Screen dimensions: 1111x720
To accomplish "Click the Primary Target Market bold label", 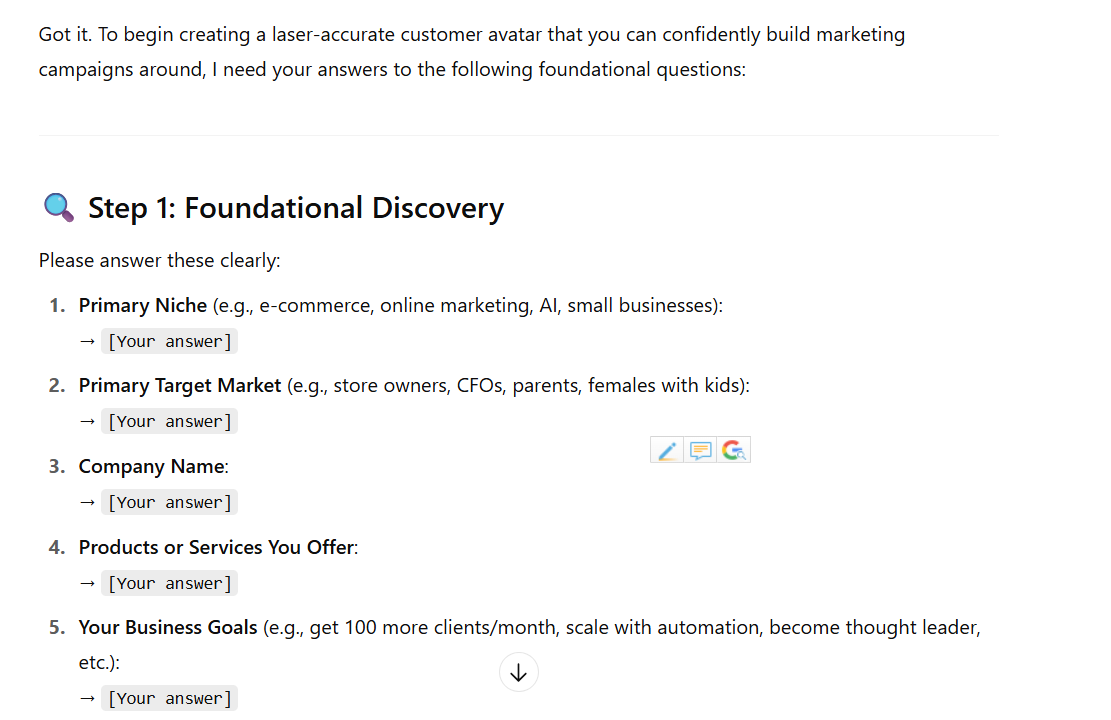I will tap(180, 386).
